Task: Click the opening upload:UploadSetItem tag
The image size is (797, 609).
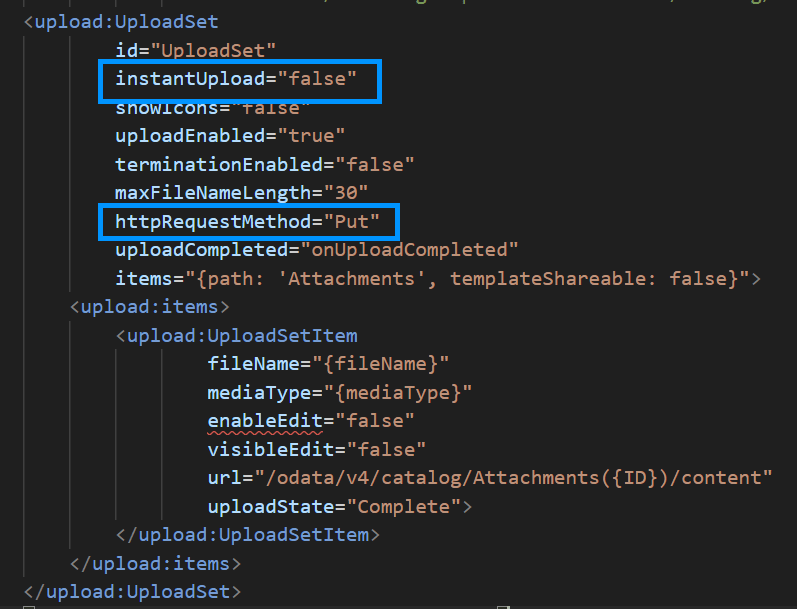Action: pos(237,336)
